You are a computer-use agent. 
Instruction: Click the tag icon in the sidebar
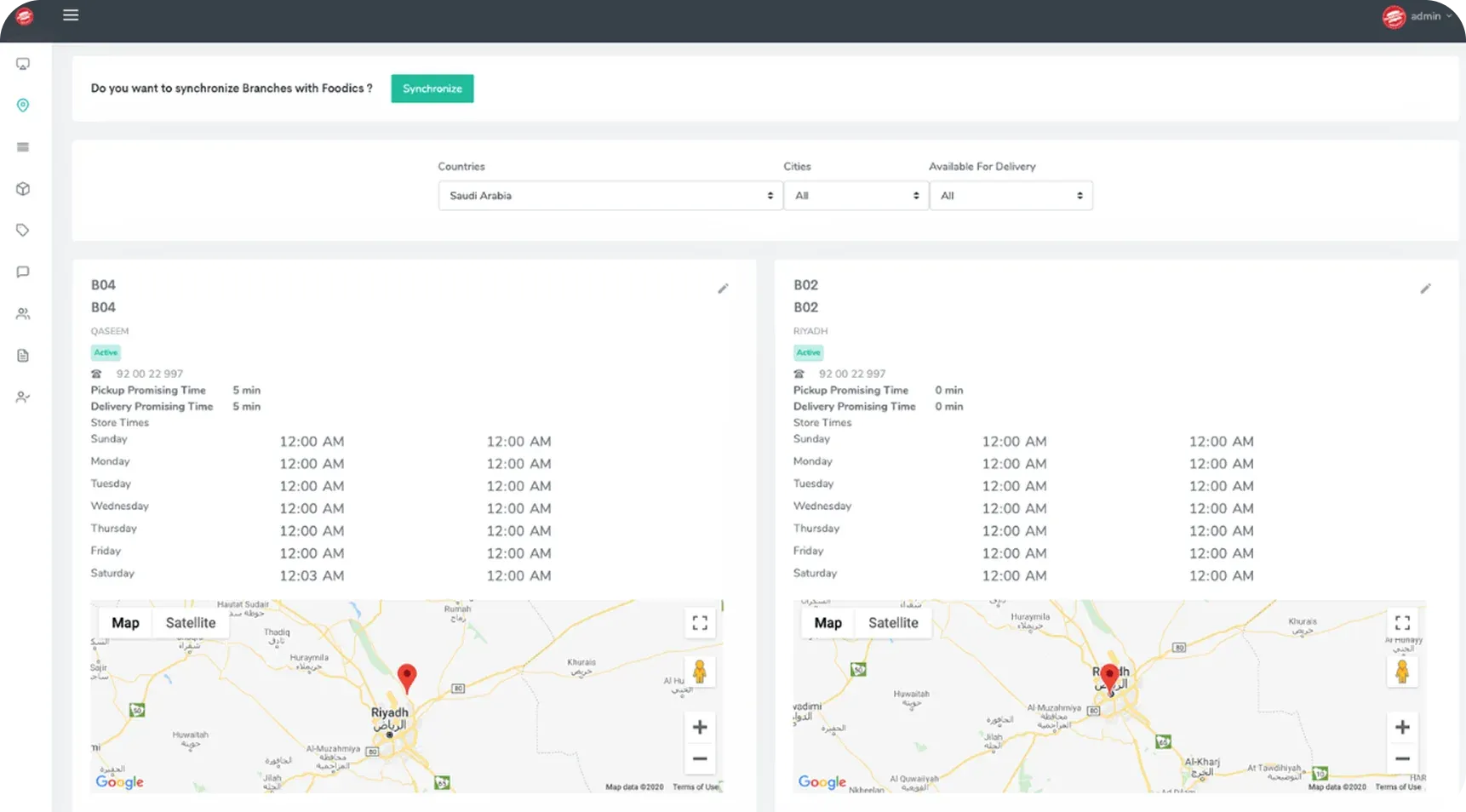[x=23, y=231]
